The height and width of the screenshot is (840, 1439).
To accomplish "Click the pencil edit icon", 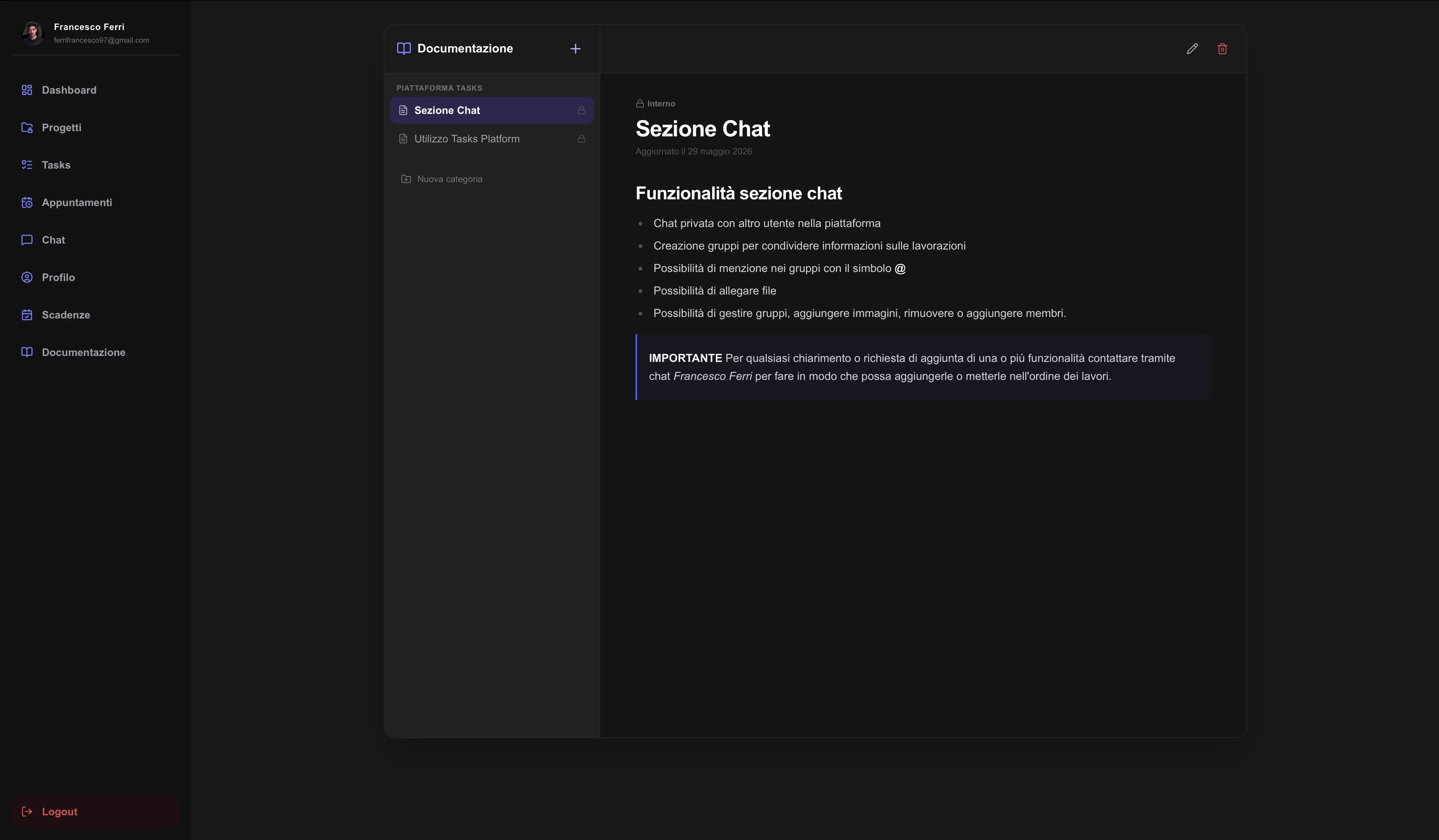I will click(x=1192, y=49).
